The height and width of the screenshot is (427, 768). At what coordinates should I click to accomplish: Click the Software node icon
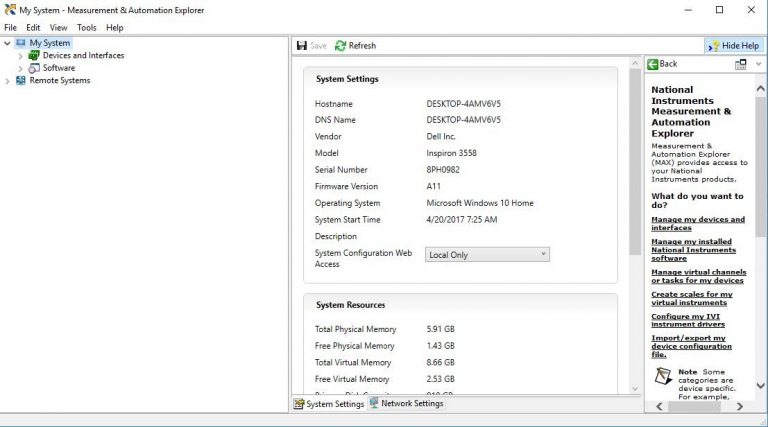coord(34,68)
